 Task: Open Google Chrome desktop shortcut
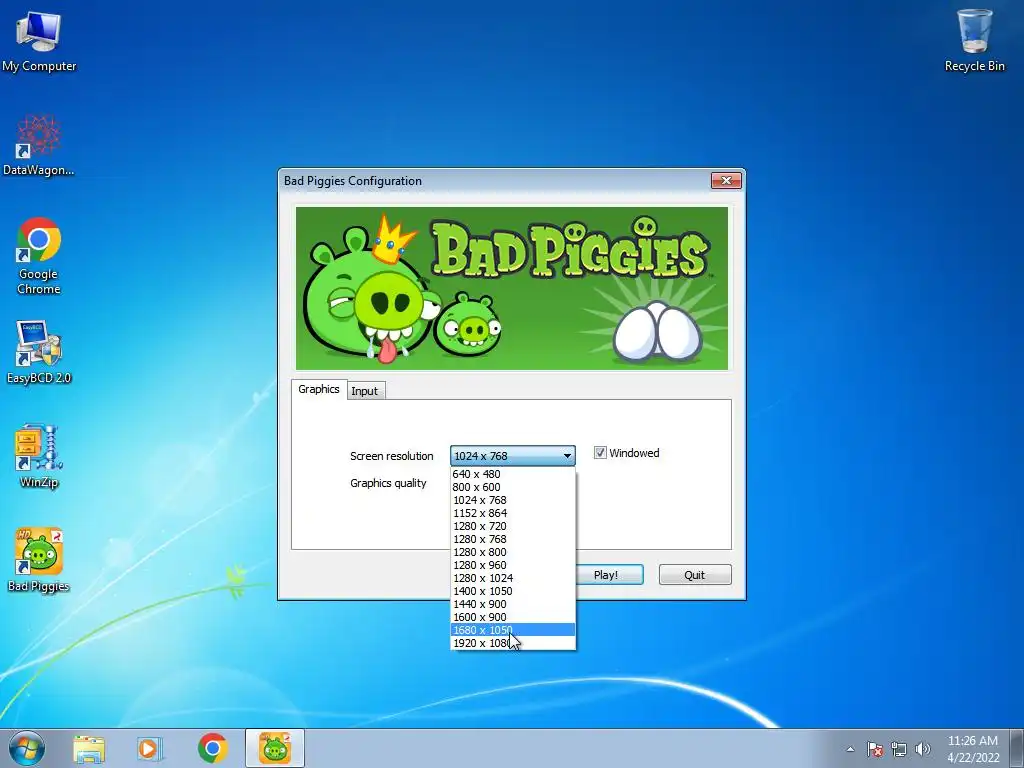(x=39, y=256)
